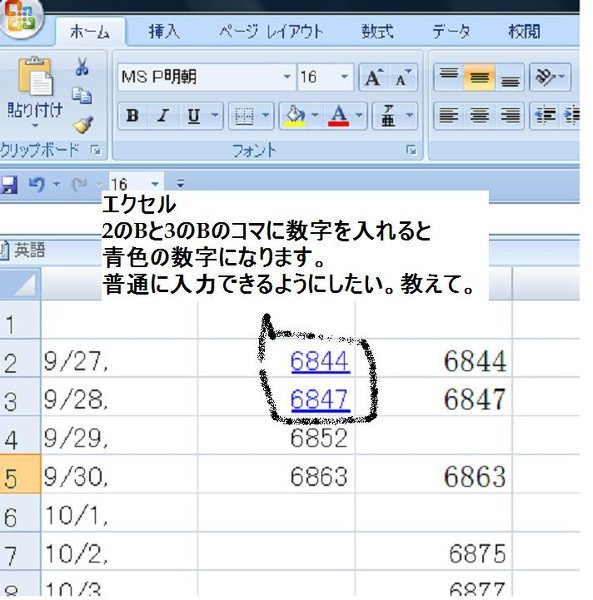Open font dialog launcher in フォント group
Screen dimensions: 593x600
pos(411,150)
